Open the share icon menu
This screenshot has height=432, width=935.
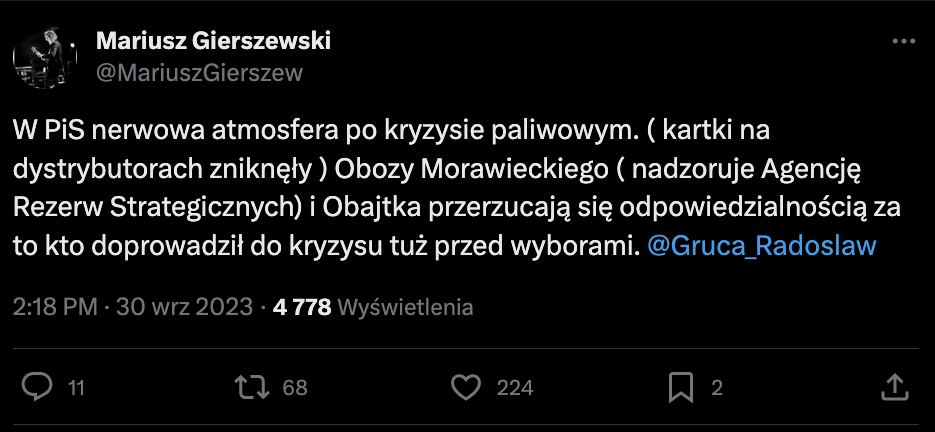[896, 387]
